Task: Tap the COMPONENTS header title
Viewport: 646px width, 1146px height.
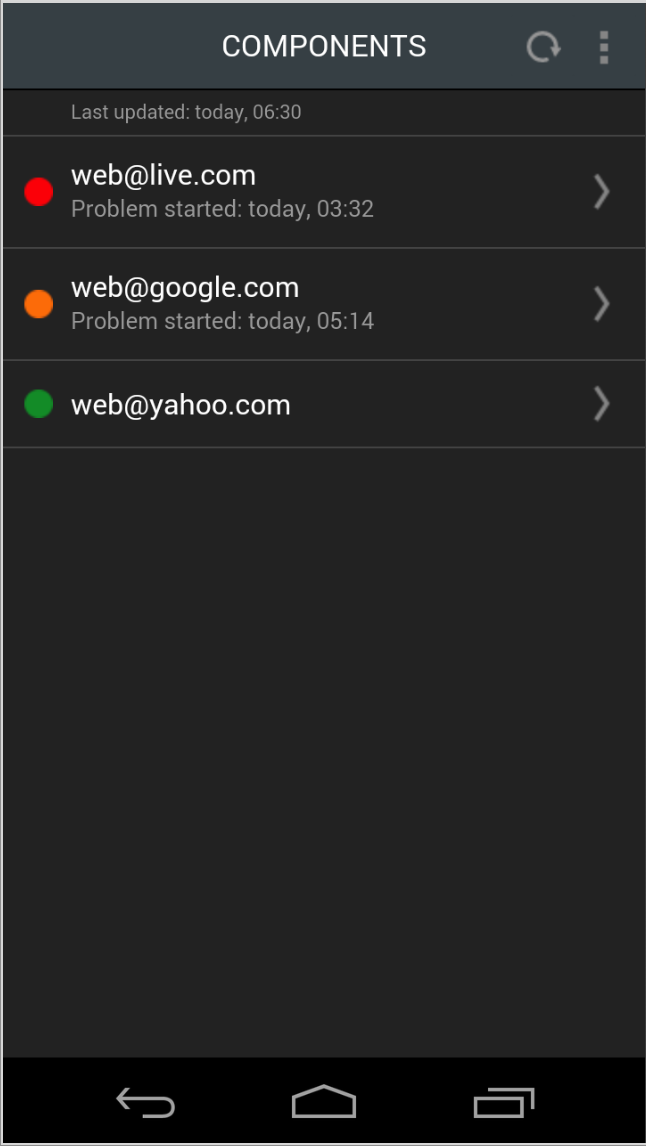Action: (x=324, y=47)
